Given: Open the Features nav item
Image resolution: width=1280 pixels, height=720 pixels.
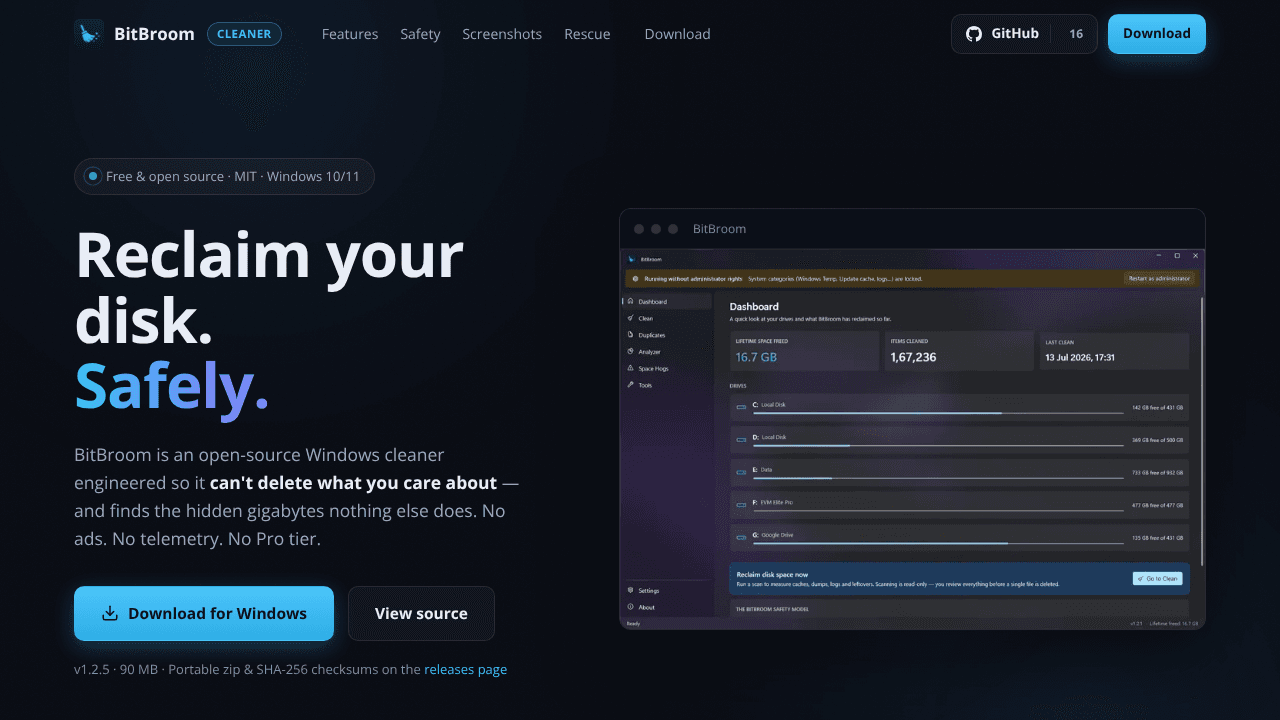Looking at the screenshot, I should (x=350, y=34).
